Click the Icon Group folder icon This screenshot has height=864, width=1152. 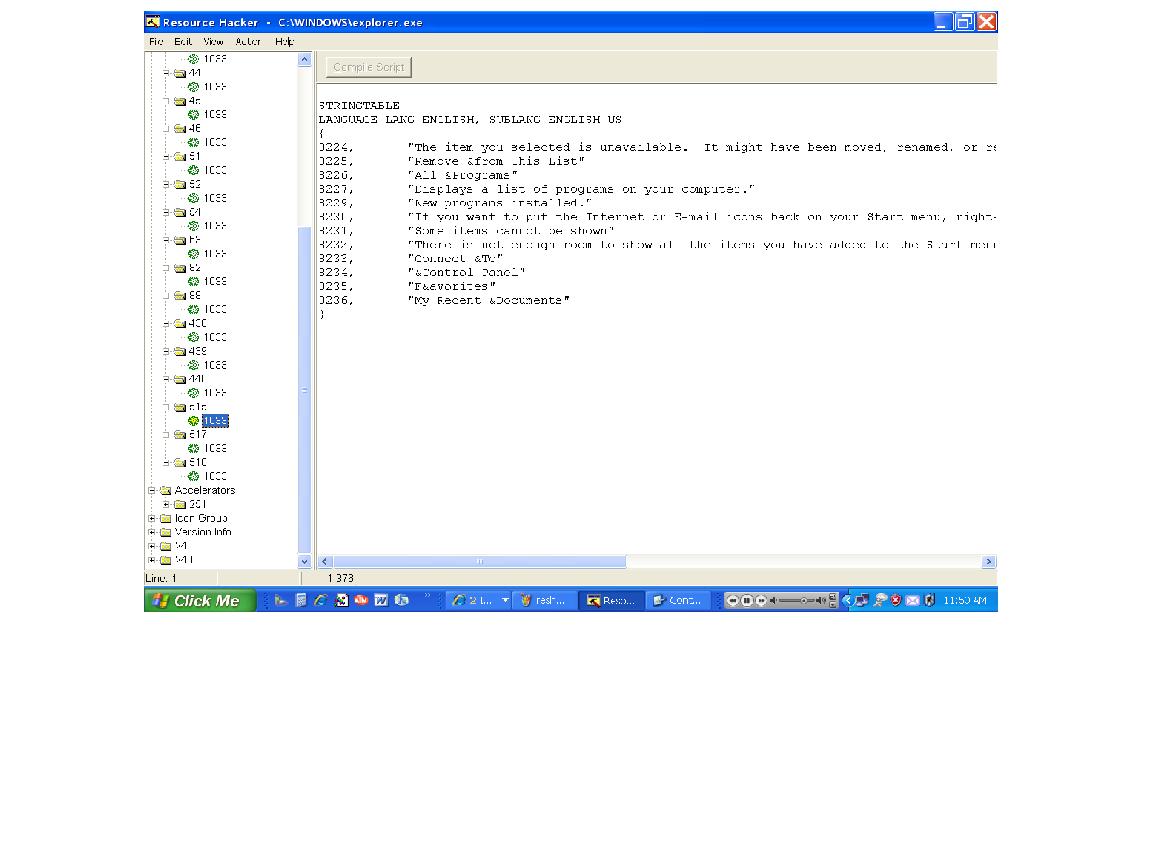[165, 519]
